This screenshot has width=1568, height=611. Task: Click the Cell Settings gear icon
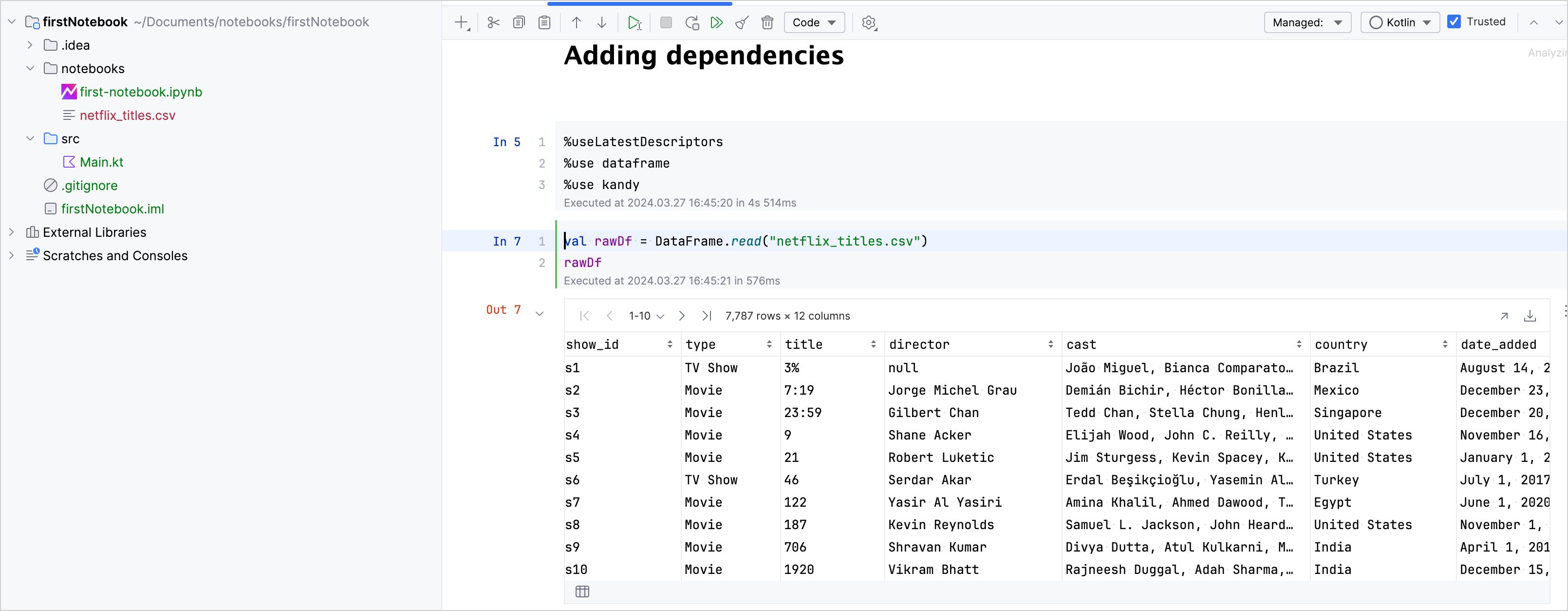pos(870,22)
